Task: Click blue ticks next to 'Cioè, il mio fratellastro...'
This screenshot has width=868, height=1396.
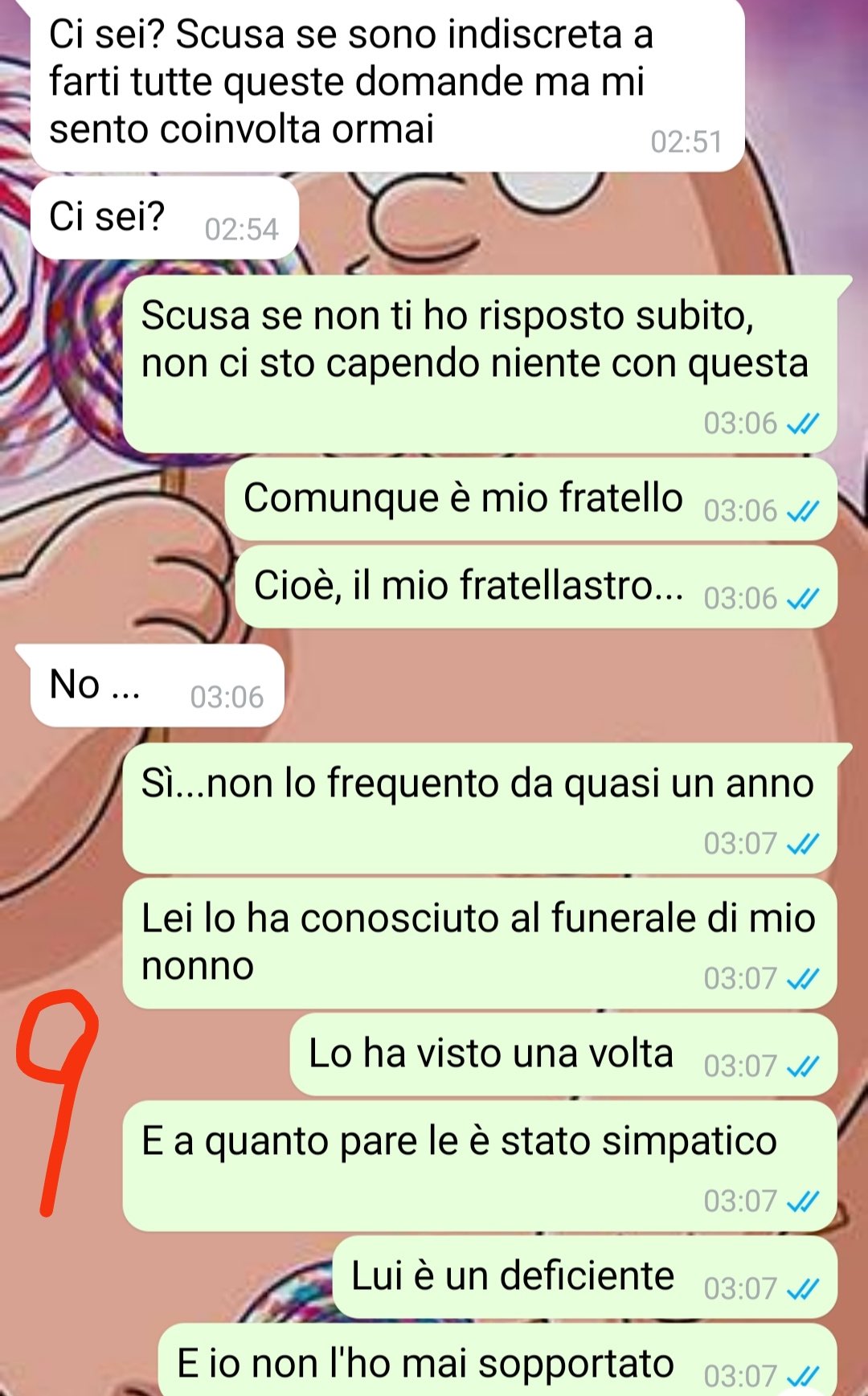Action: coord(803,599)
